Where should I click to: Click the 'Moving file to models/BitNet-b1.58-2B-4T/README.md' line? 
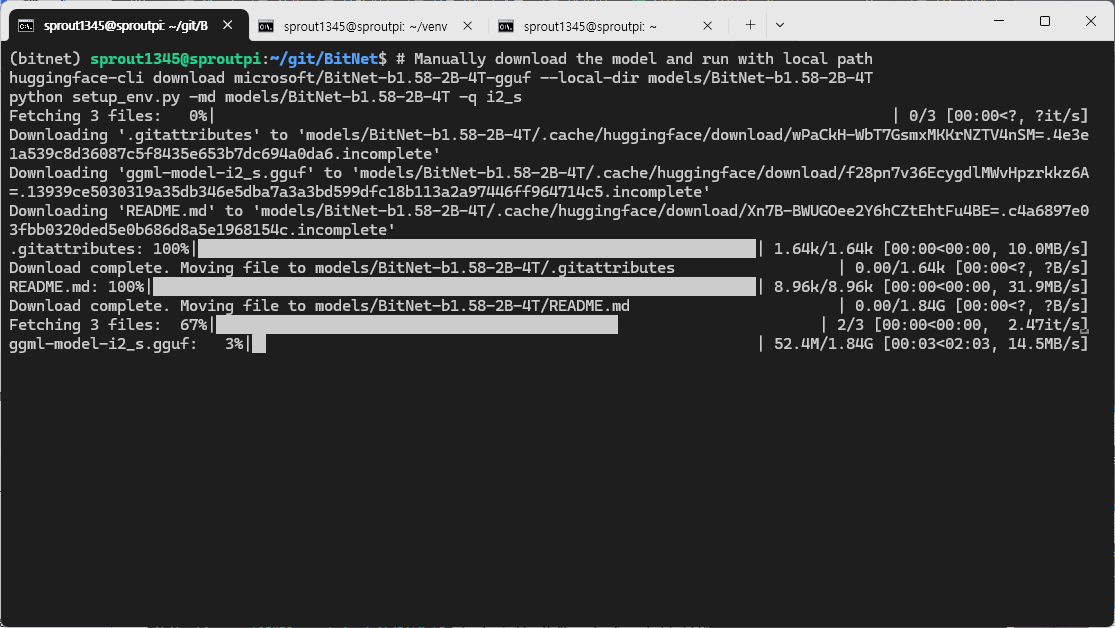405,306
